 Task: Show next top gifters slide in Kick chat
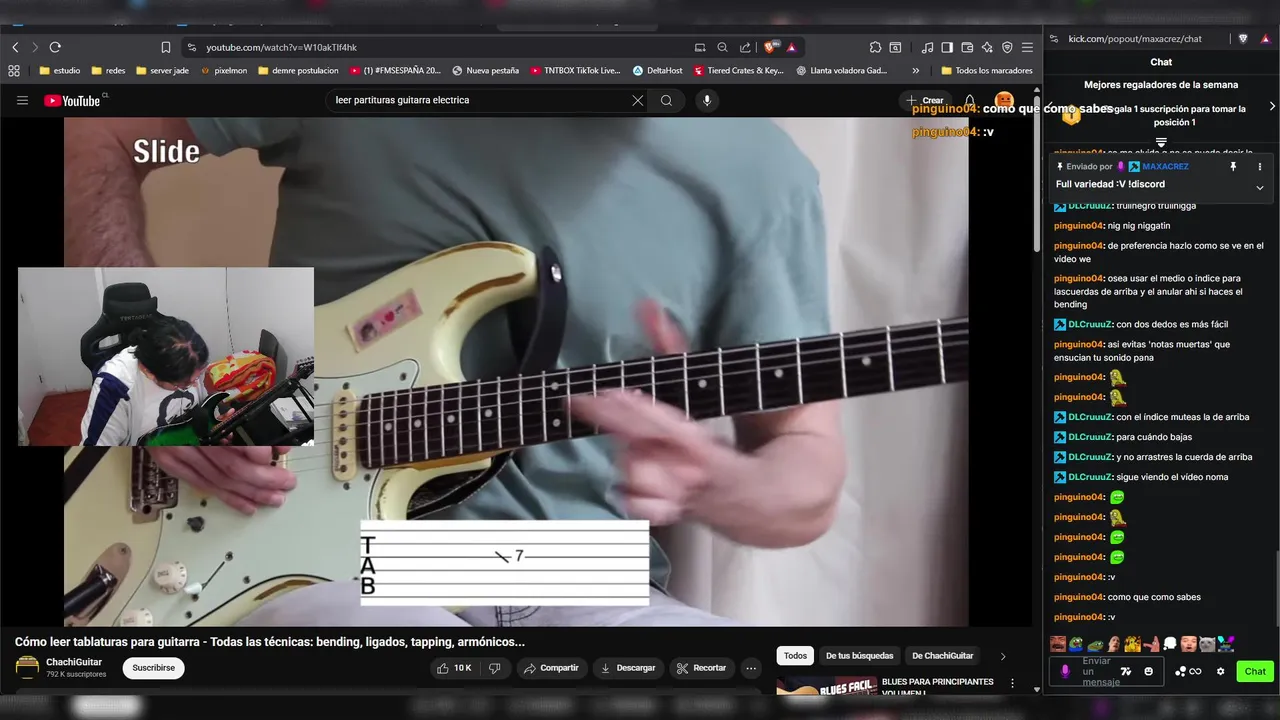click(x=1272, y=106)
